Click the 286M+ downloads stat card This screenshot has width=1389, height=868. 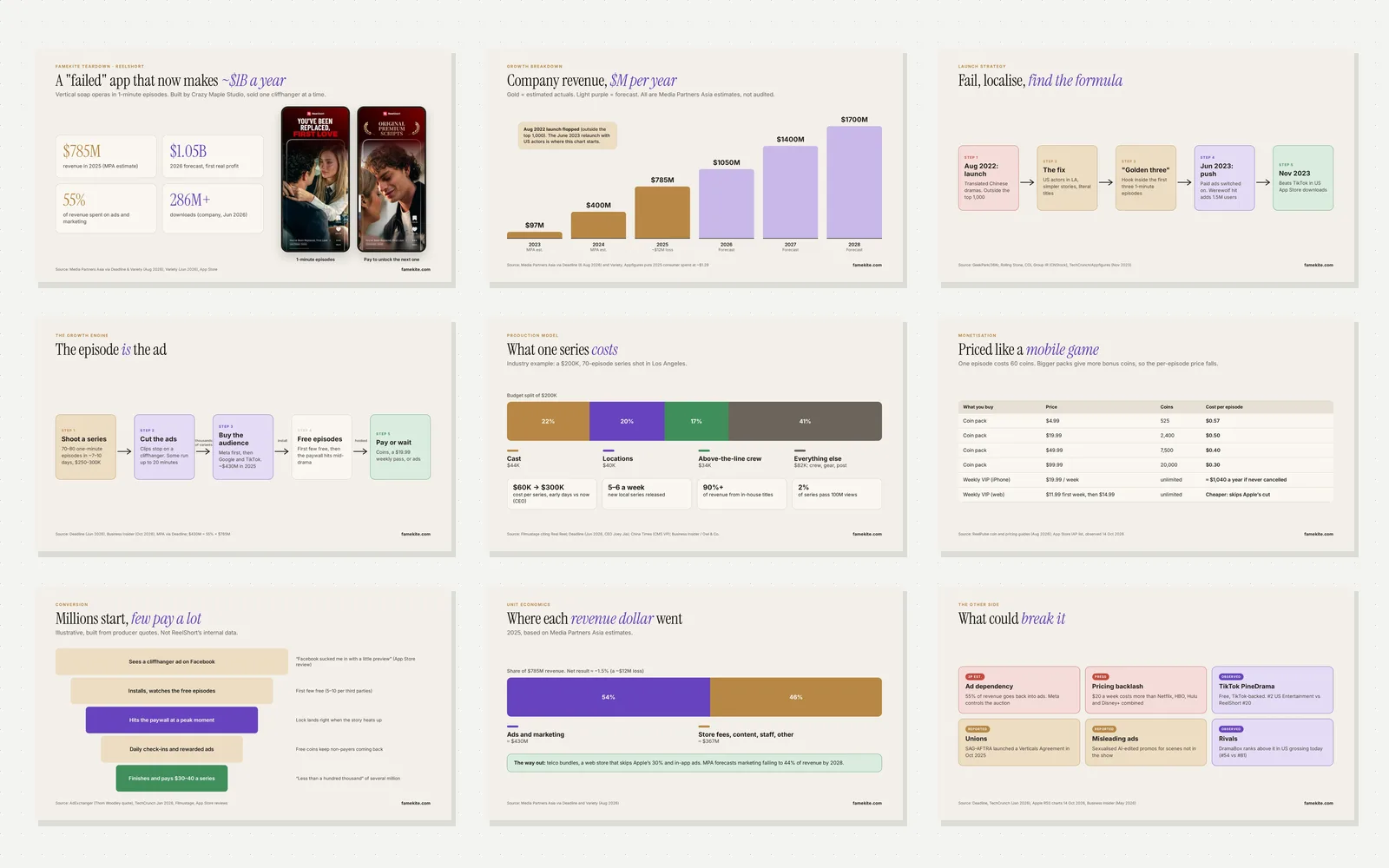(213, 207)
